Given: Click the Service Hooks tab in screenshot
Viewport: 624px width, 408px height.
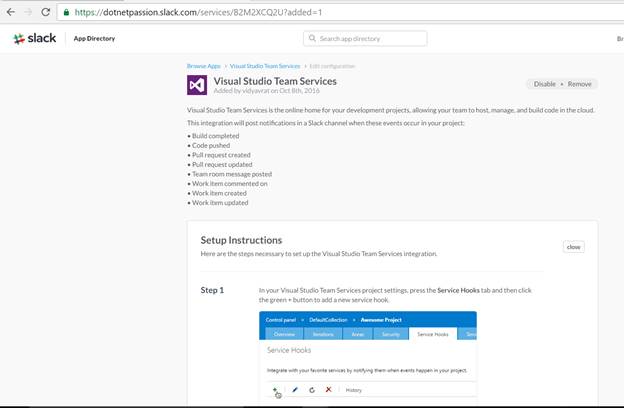Looking at the screenshot, I should click(433, 334).
